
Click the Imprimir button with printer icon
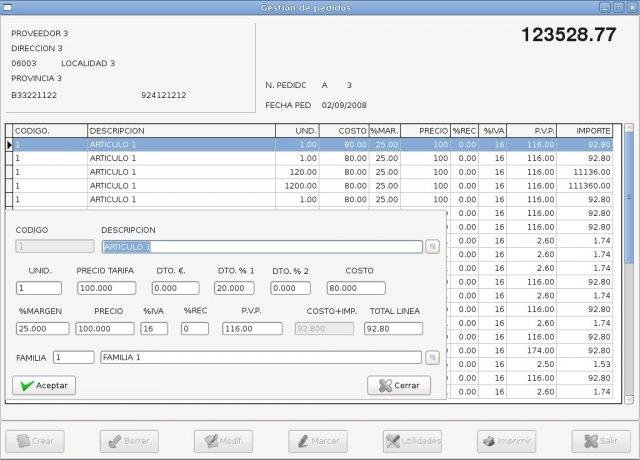click(x=507, y=441)
